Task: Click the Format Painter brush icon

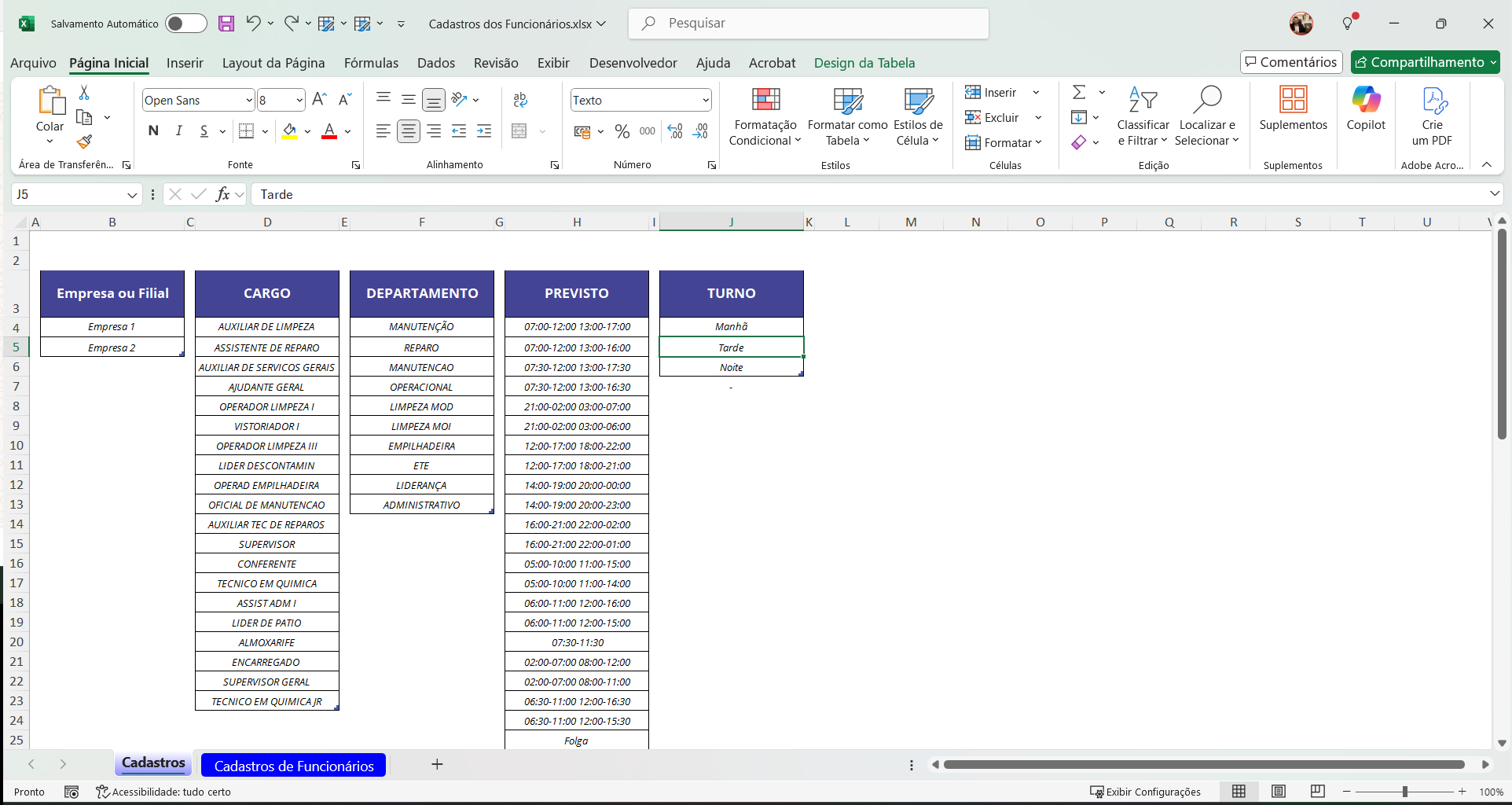Action: [84, 142]
